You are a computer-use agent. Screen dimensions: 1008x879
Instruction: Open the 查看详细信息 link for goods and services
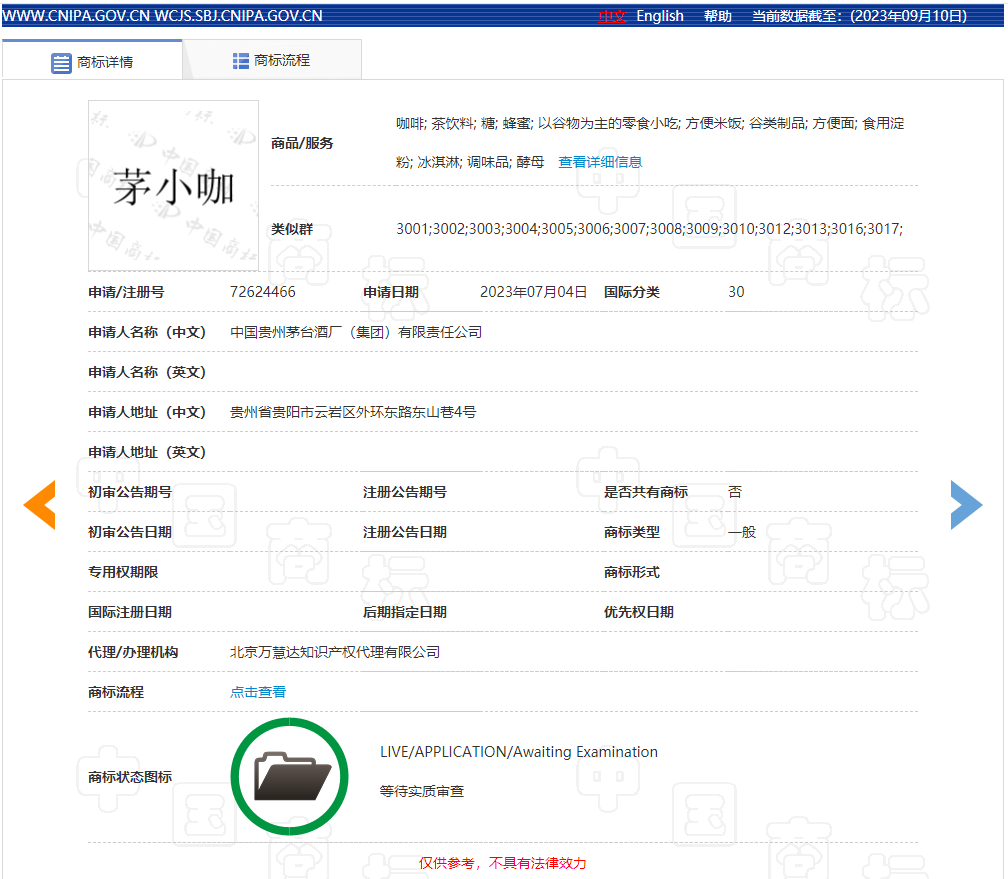pos(600,162)
